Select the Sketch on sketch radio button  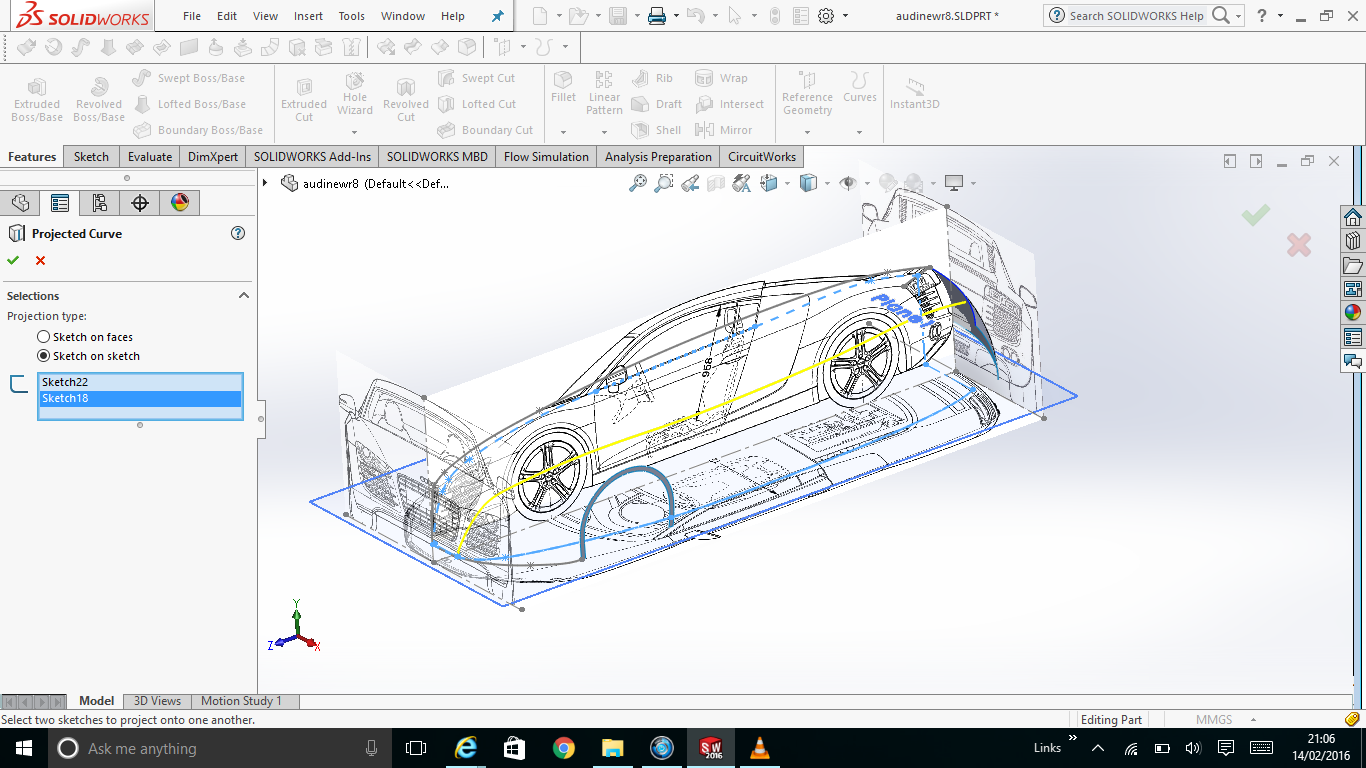[x=44, y=356]
